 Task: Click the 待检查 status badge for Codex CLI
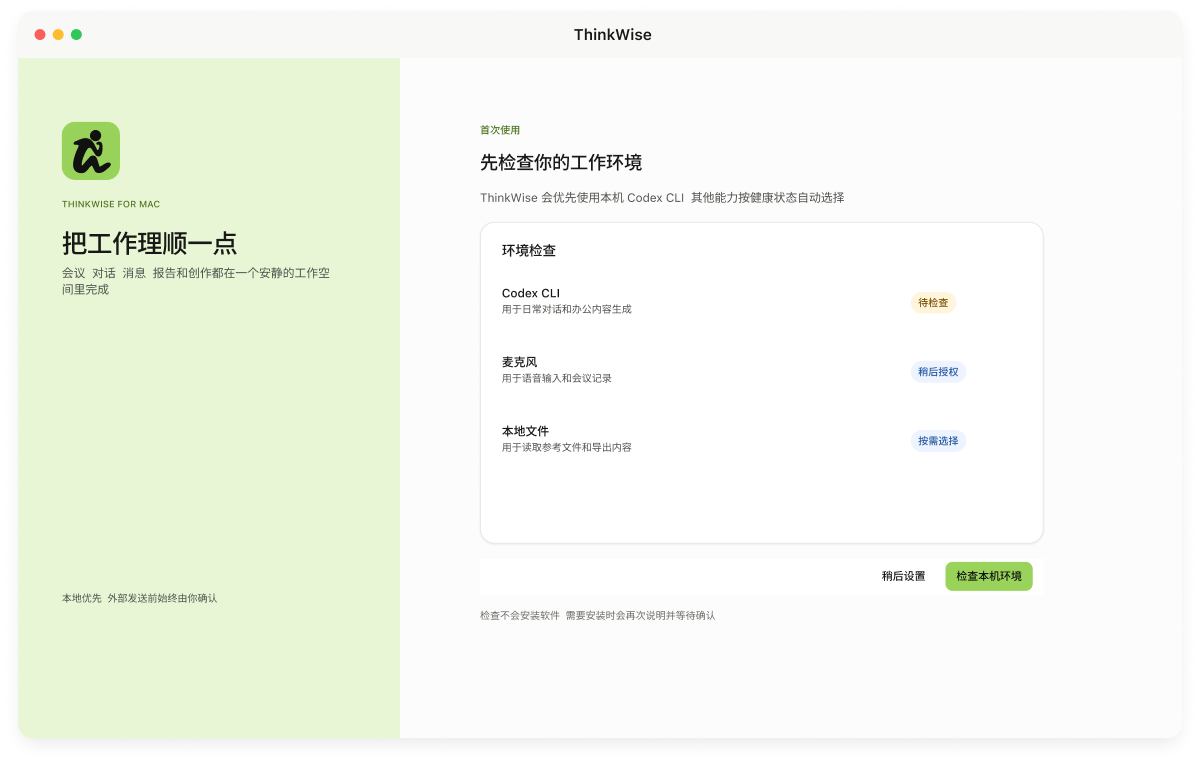(933, 302)
